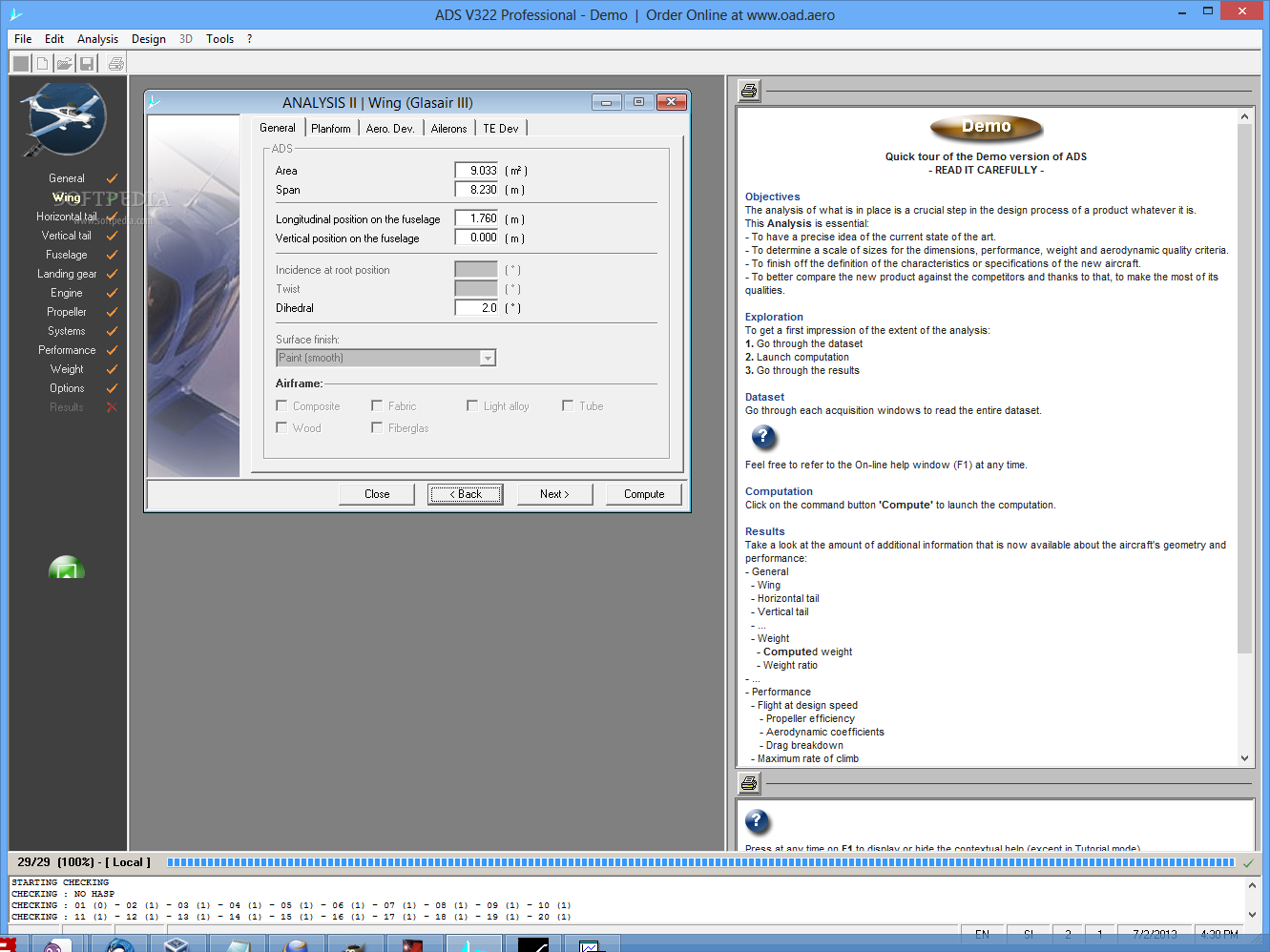Open the File menu
The height and width of the screenshot is (952, 1270).
click(23, 39)
